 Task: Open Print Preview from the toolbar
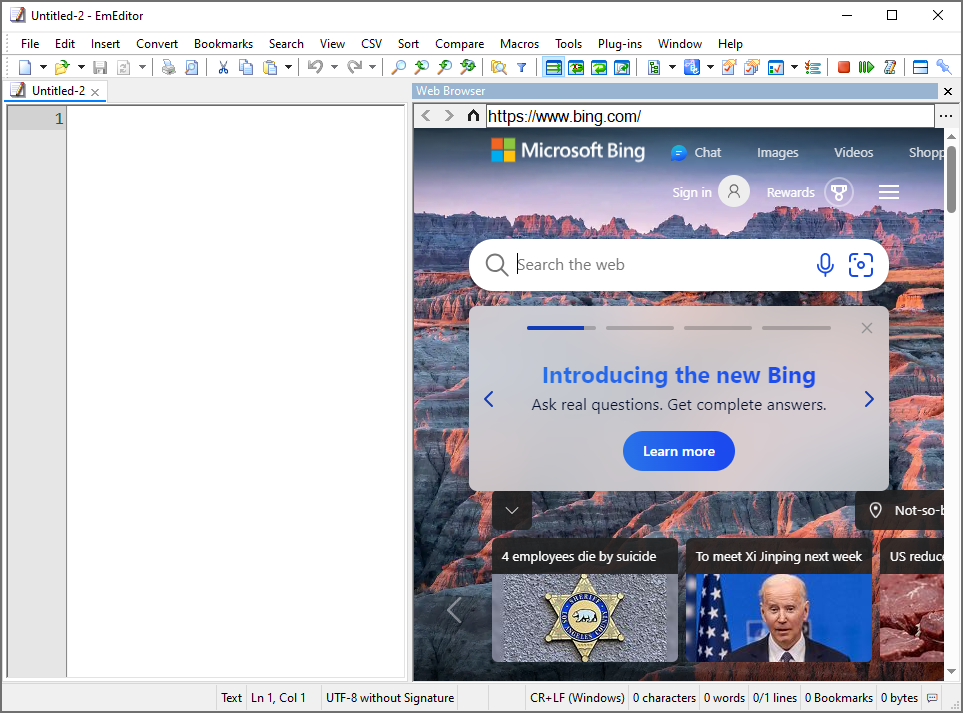(x=192, y=67)
